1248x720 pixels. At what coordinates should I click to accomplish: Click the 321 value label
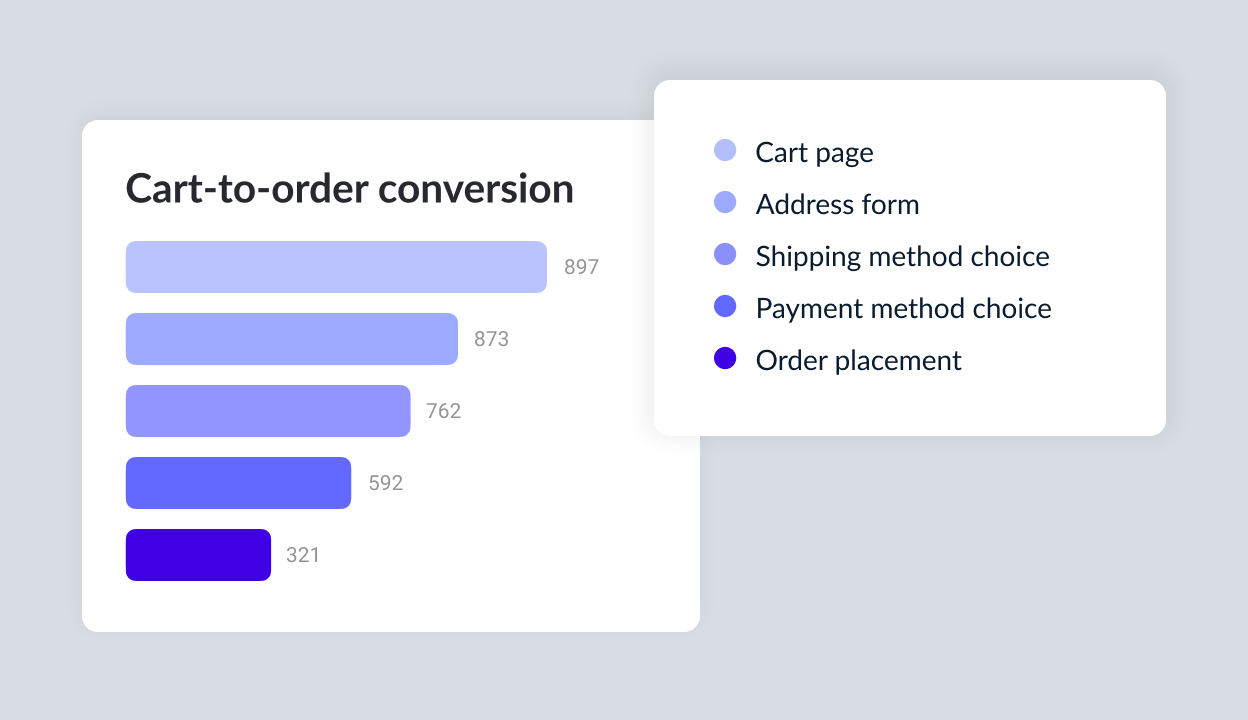tap(302, 555)
